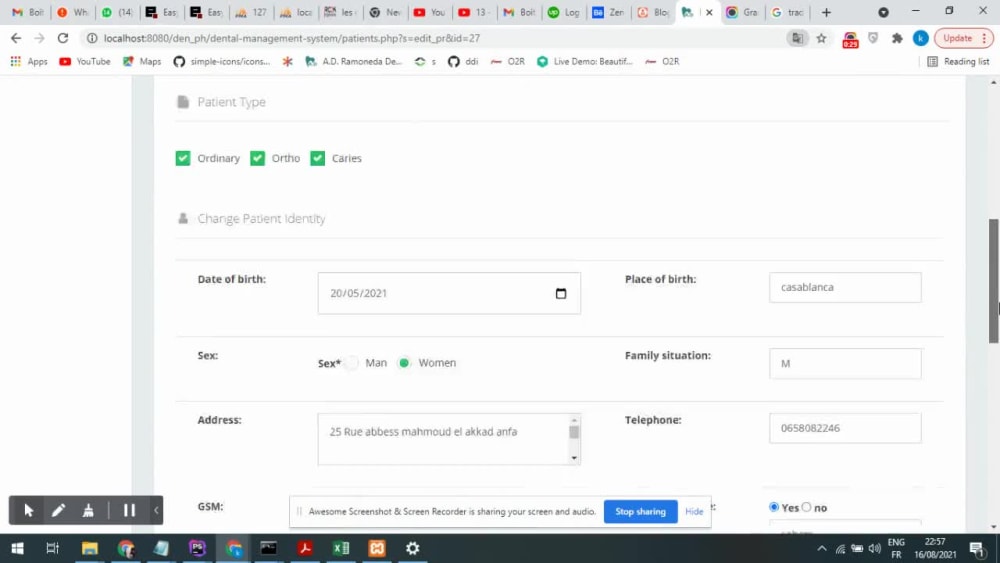Switch to the YouTube tab
Screen dimensions: 1000x563
(429, 12)
